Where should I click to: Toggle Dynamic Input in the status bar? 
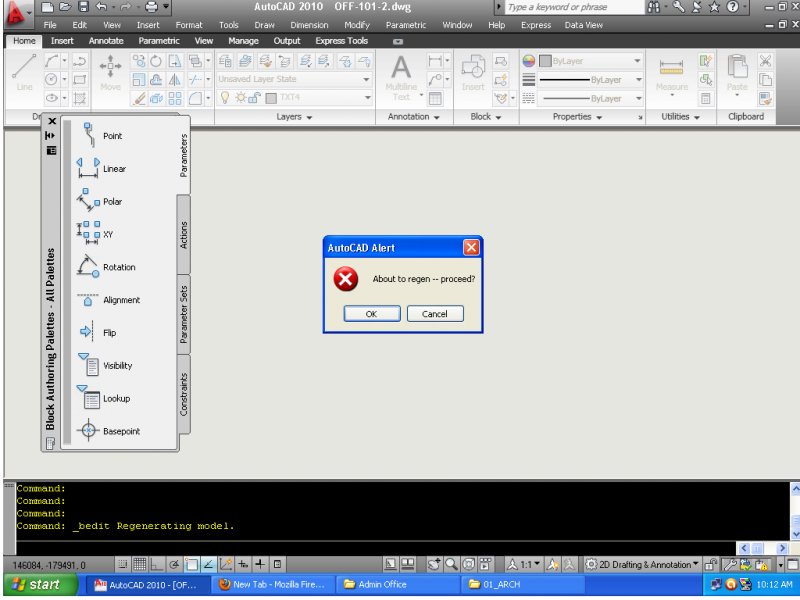pyautogui.click(x=243, y=564)
